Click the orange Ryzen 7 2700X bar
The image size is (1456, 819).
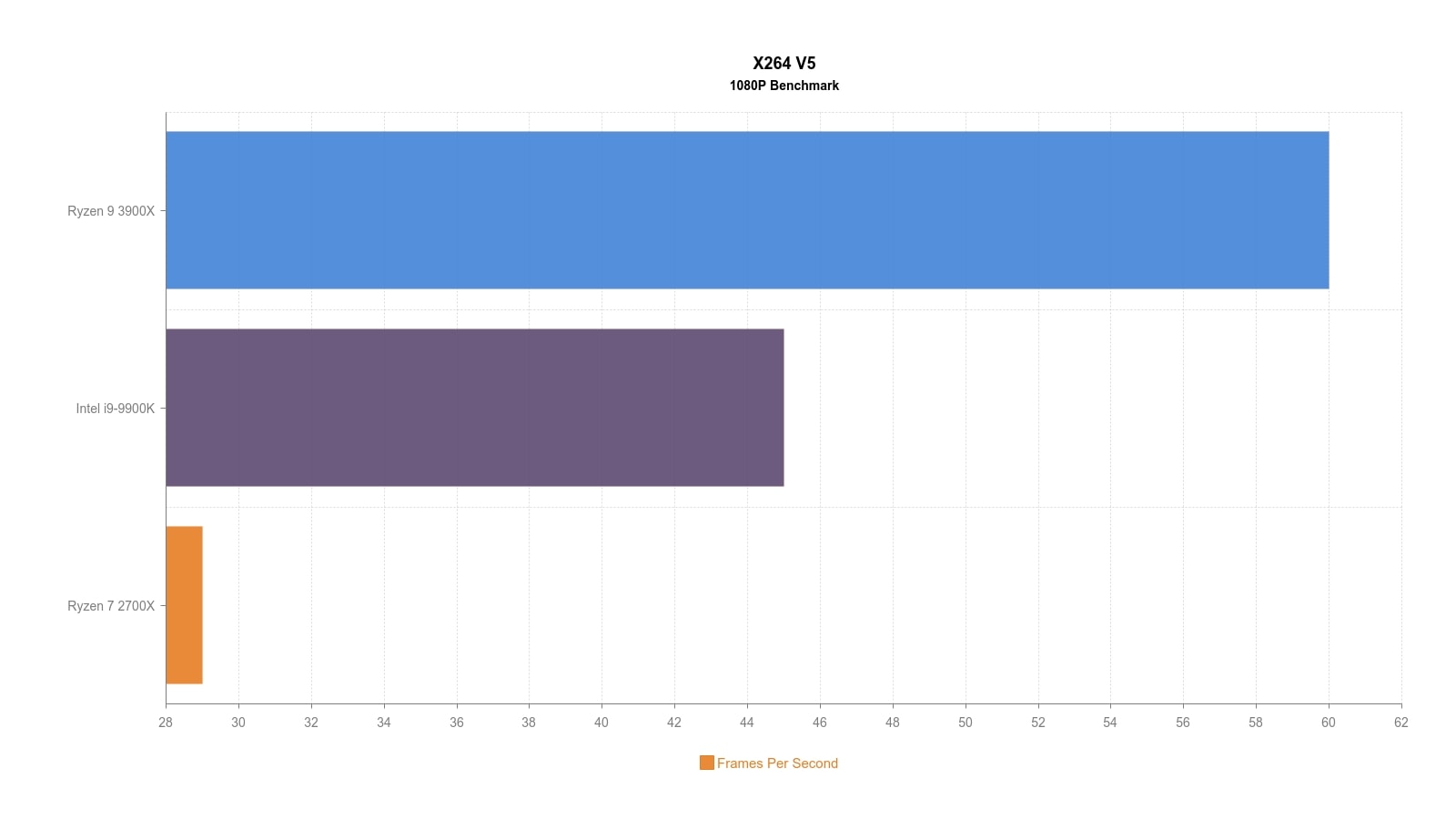pos(184,605)
